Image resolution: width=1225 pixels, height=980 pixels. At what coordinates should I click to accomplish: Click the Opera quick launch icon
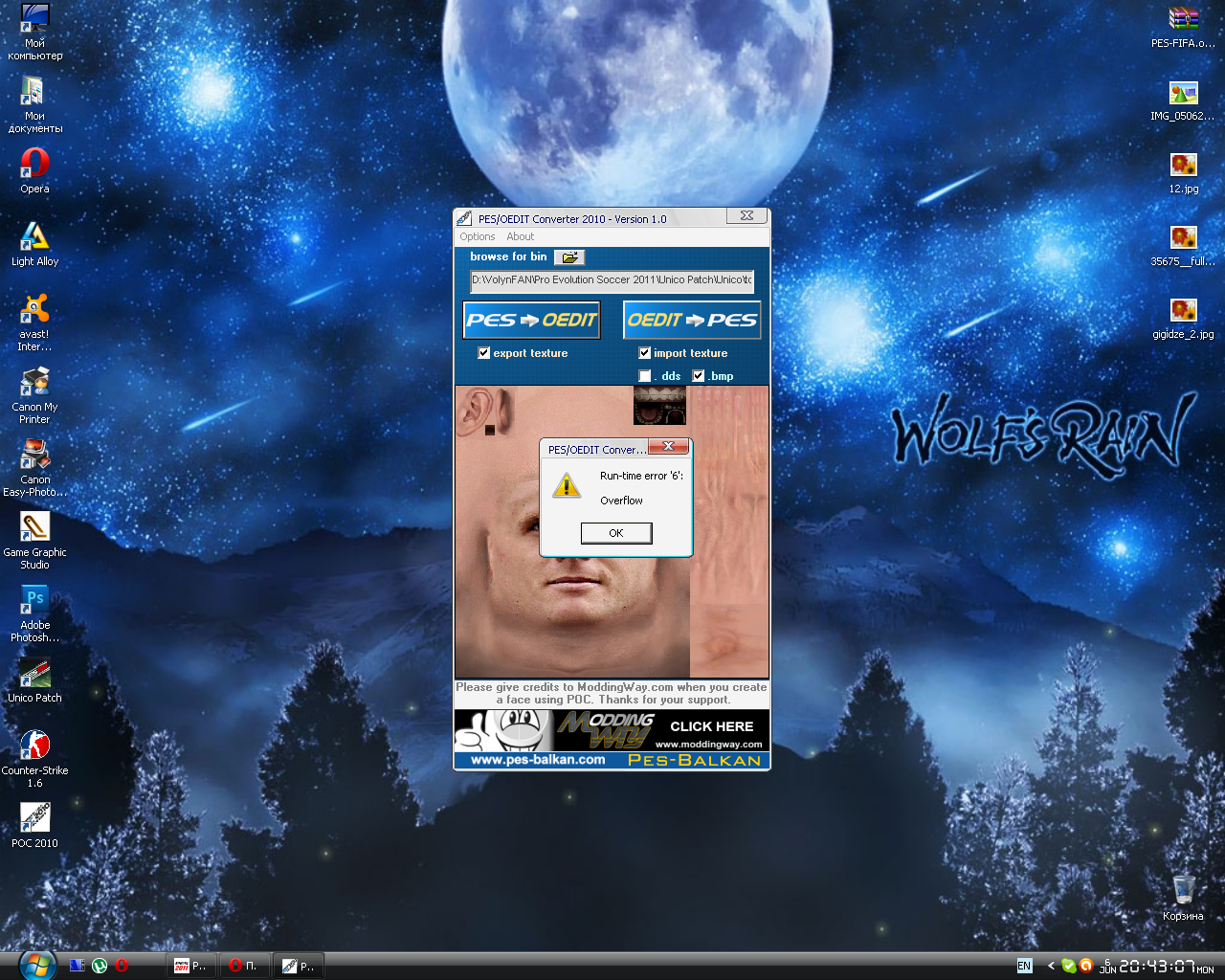[122, 966]
